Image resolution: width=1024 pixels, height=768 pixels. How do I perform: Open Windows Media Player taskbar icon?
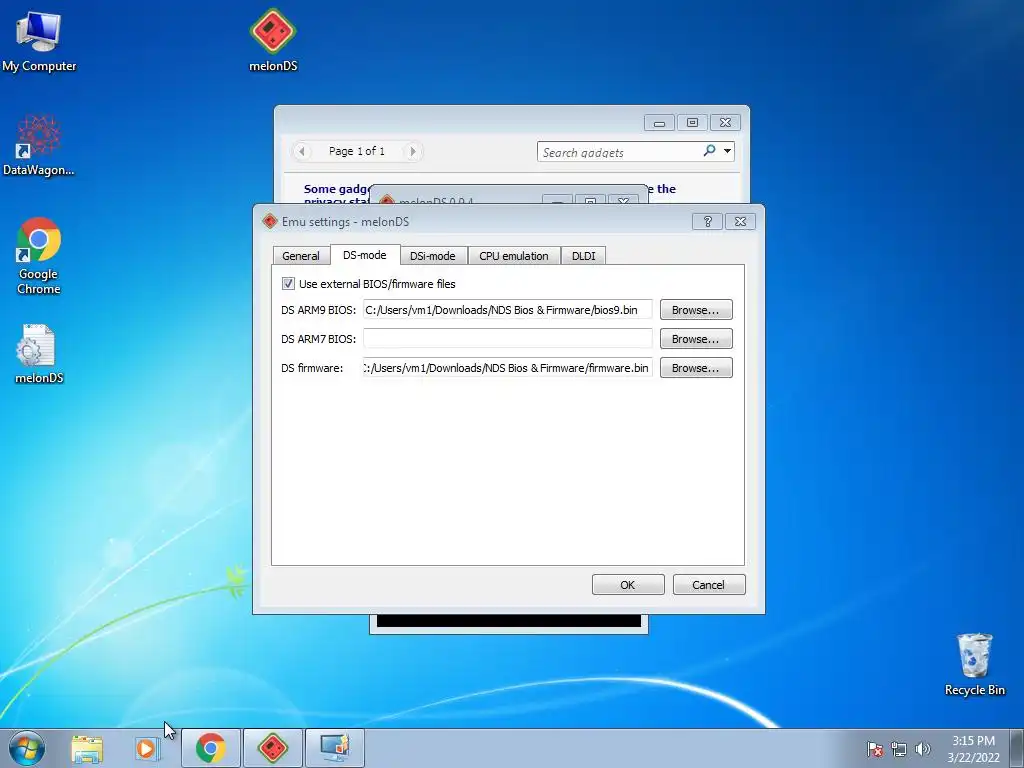(x=147, y=748)
